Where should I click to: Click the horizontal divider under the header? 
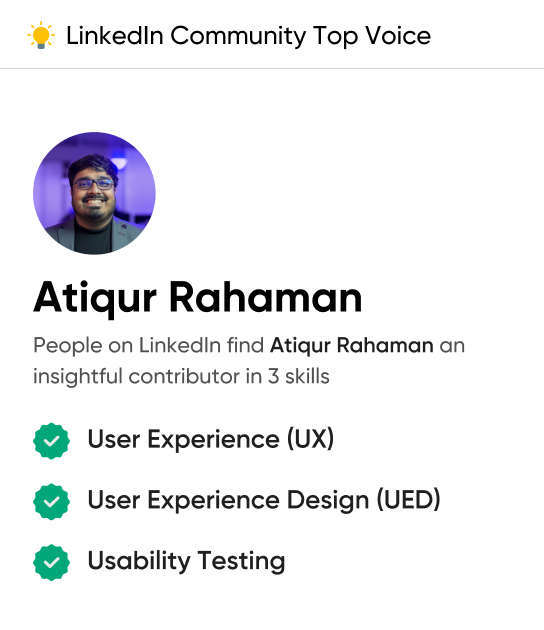pyautogui.click(x=272, y=68)
